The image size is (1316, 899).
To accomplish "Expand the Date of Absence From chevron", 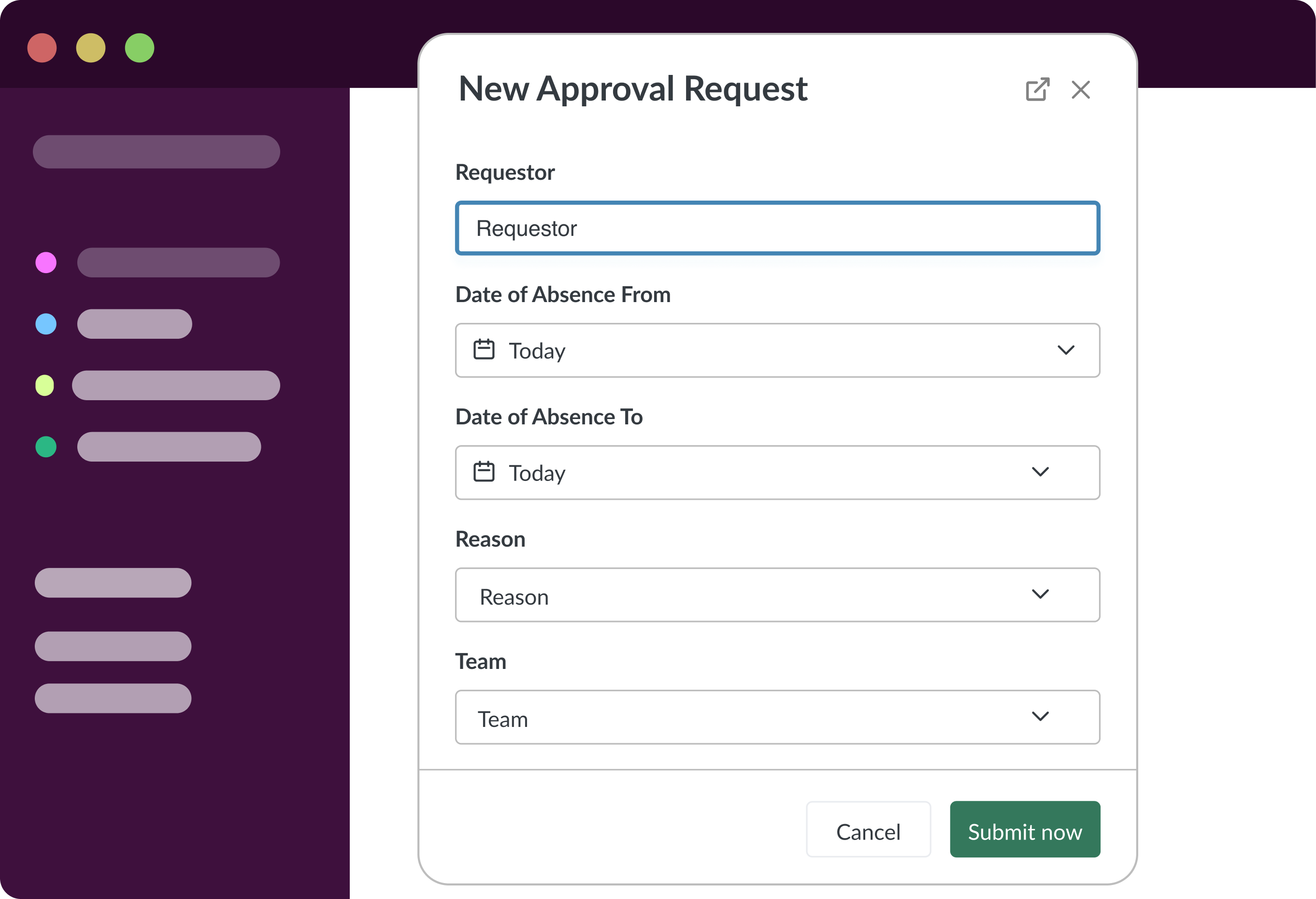I will point(1066,350).
